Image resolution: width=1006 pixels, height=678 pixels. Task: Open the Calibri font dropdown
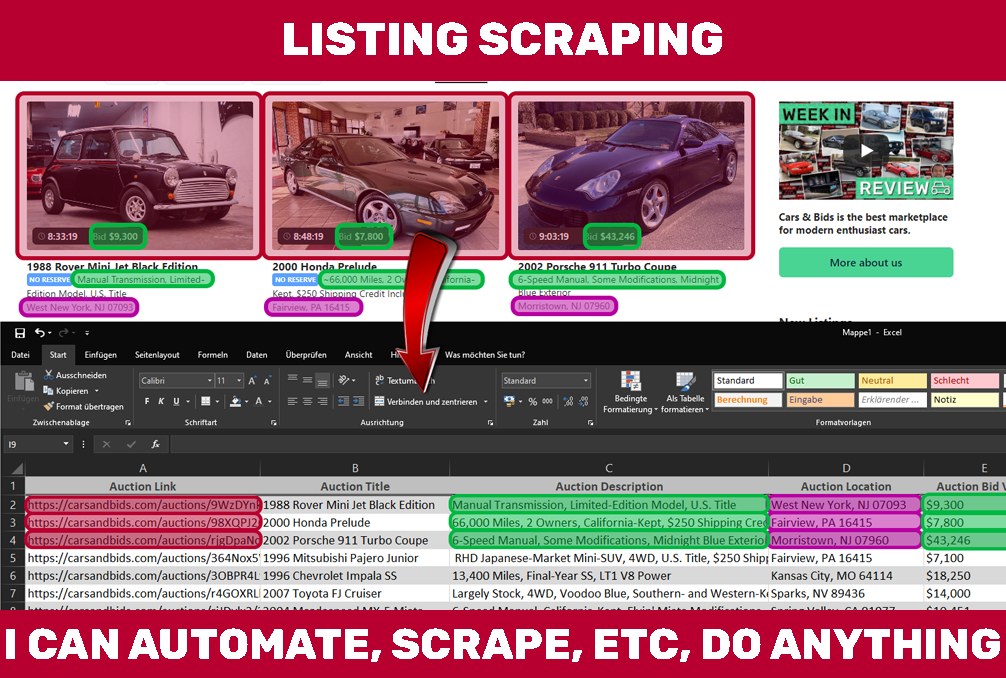tap(211, 380)
